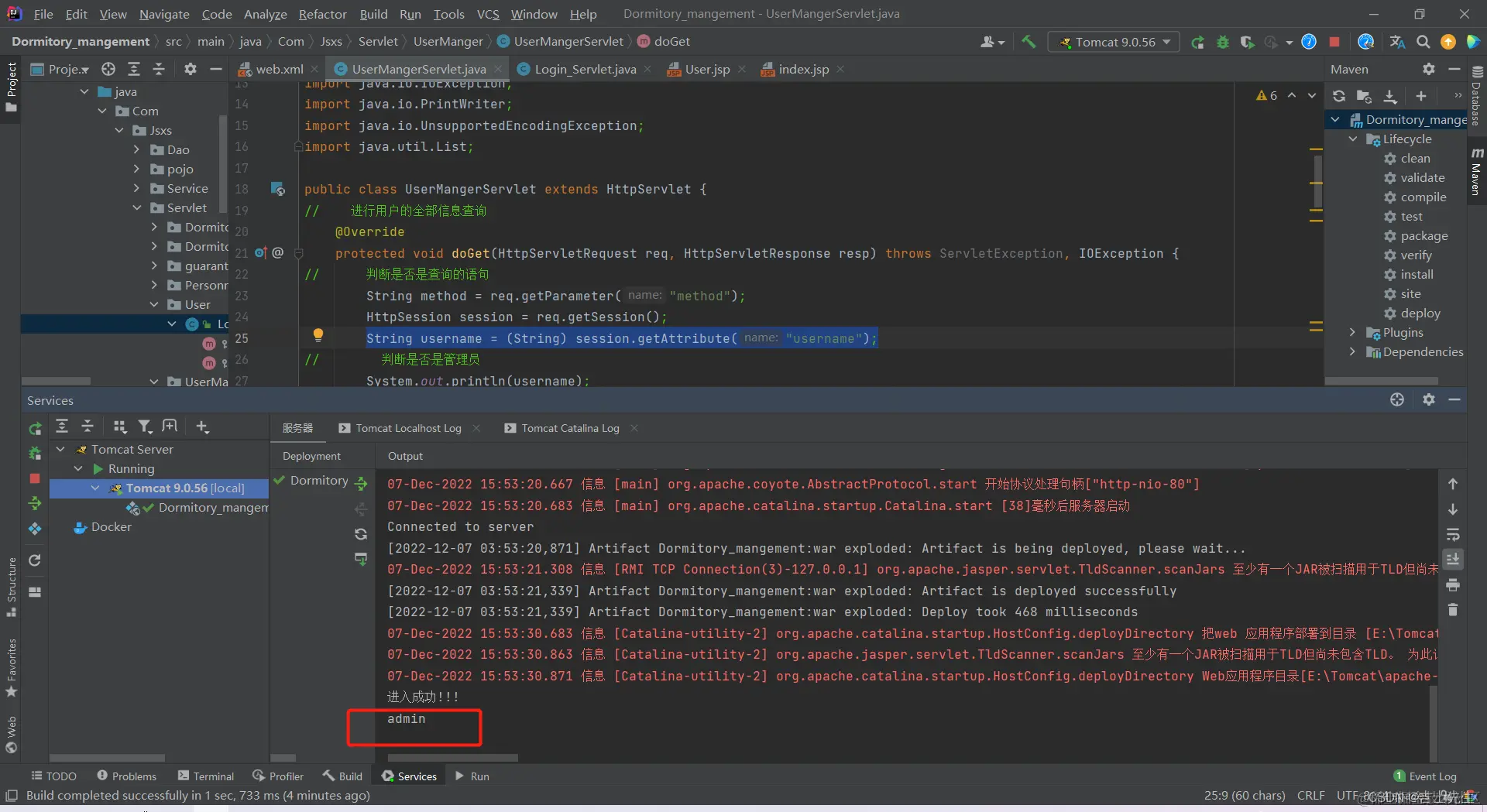
Task: Click Deploy All in the Services side toolbar
Action: point(35,504)
